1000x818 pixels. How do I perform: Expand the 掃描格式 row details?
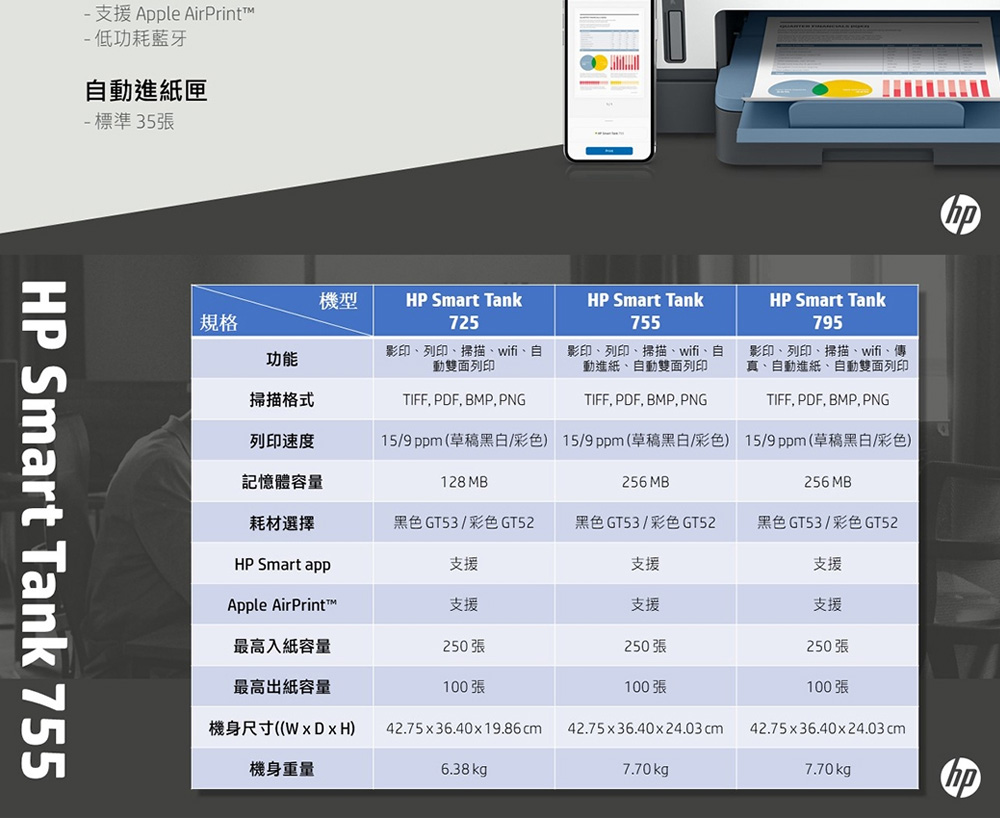(283, 399)
